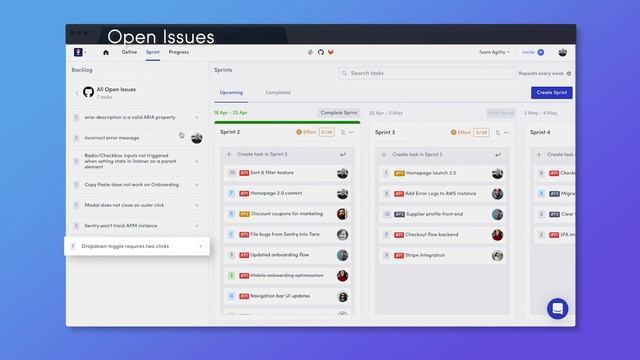Image resolution: width=640 pixels, height=360 pixels.
Task: Open the settings gear beside Repeats every week
Action: point(569,73)
